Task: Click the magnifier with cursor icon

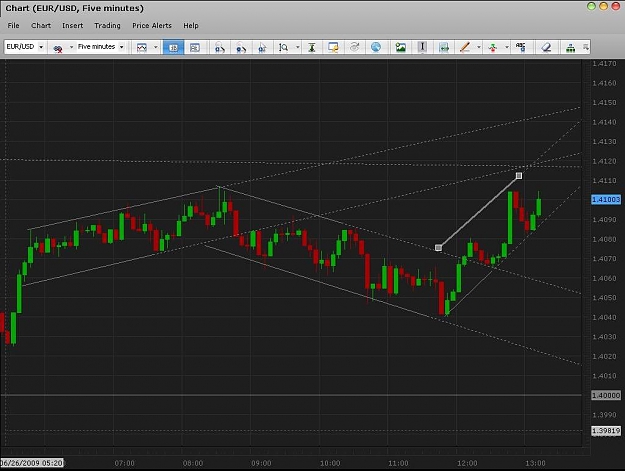Action: pyautogui.click(x=262, y=47)
